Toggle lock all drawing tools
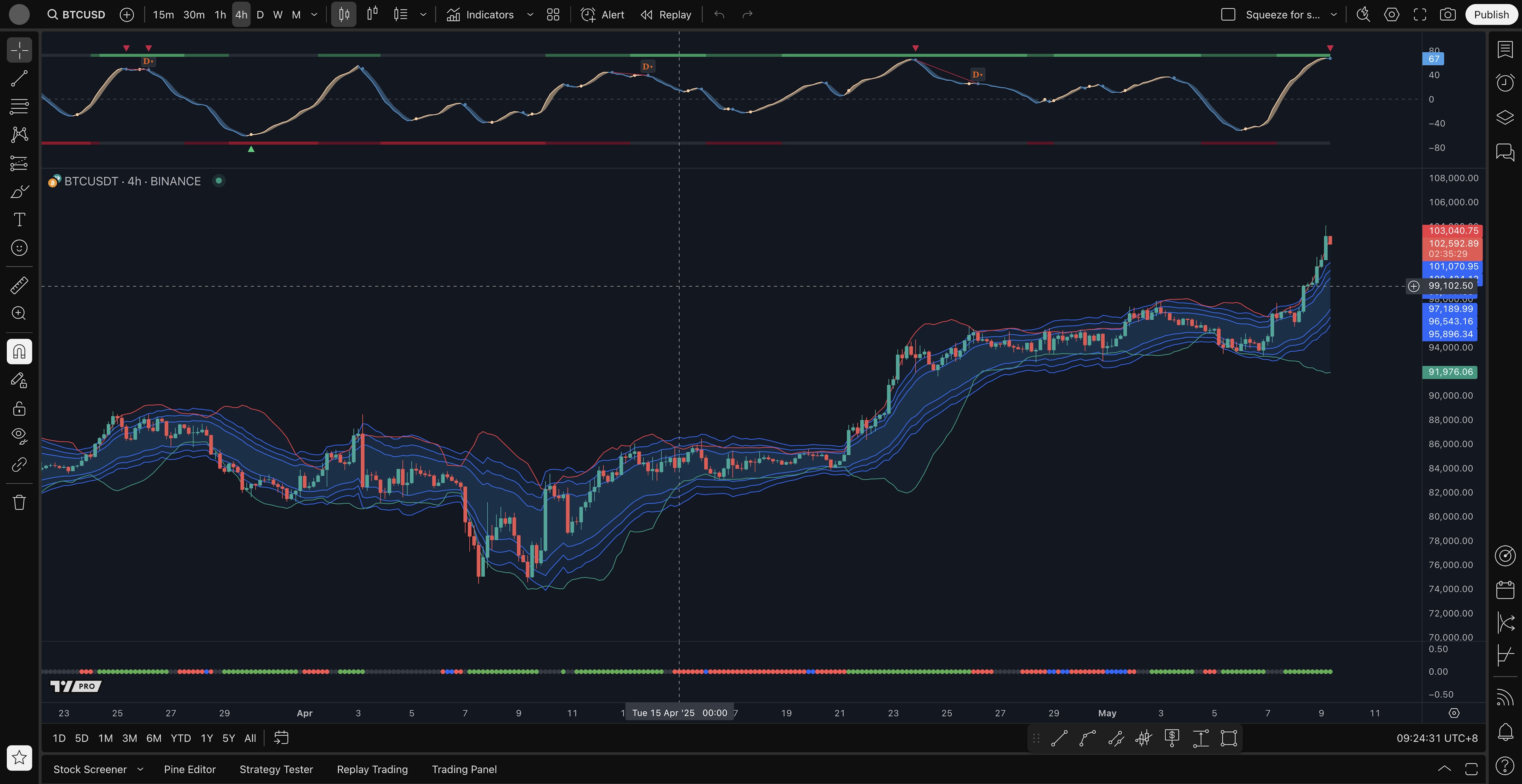This screenshot has width=1522, height=784. point(19,408)
